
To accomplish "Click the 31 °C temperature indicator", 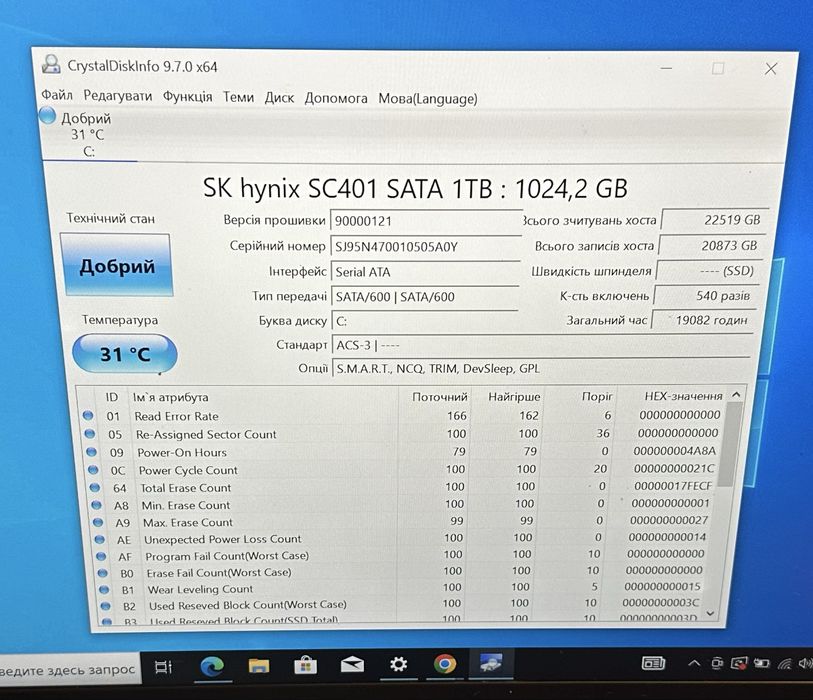I will point(125,354).
